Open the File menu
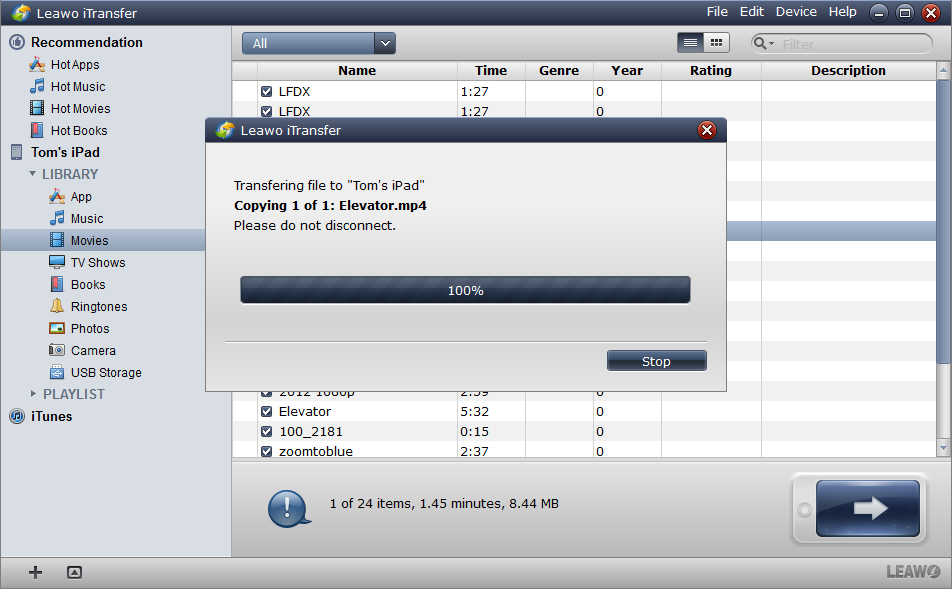 pos(717,12)
